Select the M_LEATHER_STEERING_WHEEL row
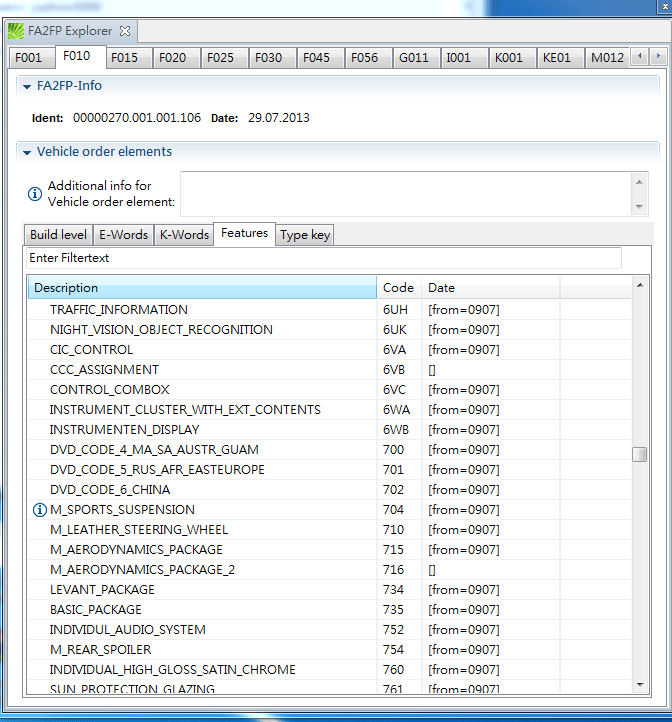The width and height of the screenshot is (672, 722). pos(329,530)
